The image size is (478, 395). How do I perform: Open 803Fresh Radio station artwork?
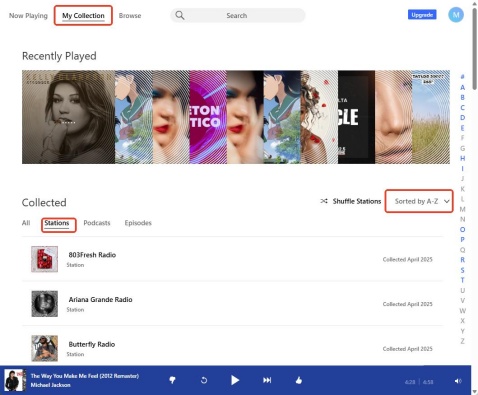tap(44, 259)
